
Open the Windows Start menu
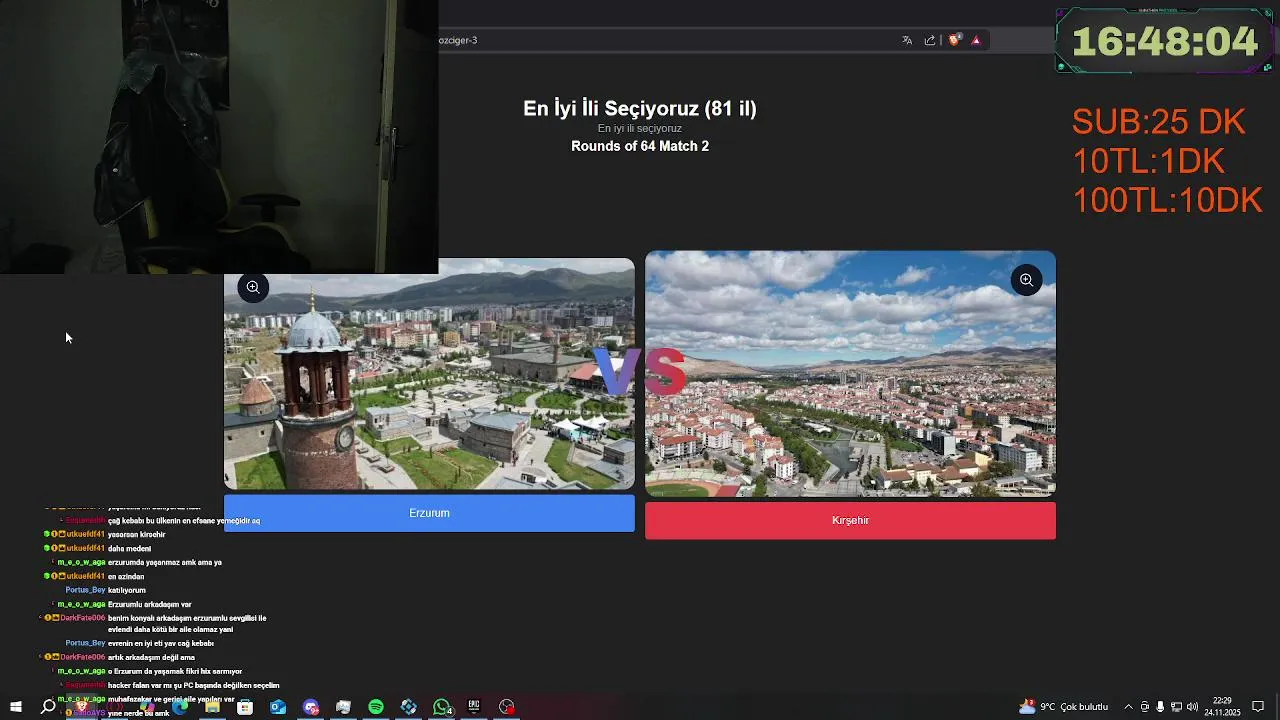[x=16, y=707]
